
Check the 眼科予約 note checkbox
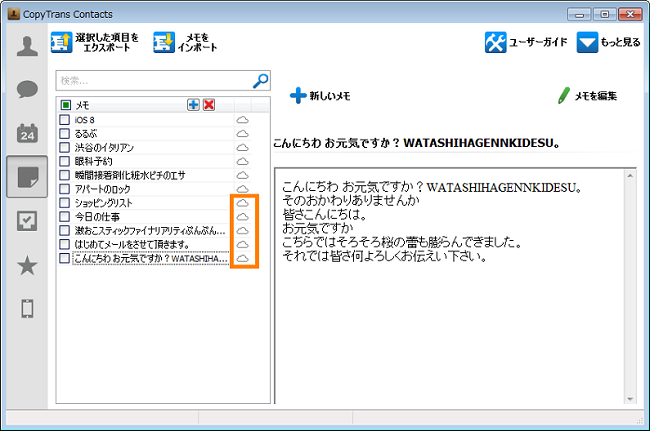pyautogui.click(x=64, y=161)
